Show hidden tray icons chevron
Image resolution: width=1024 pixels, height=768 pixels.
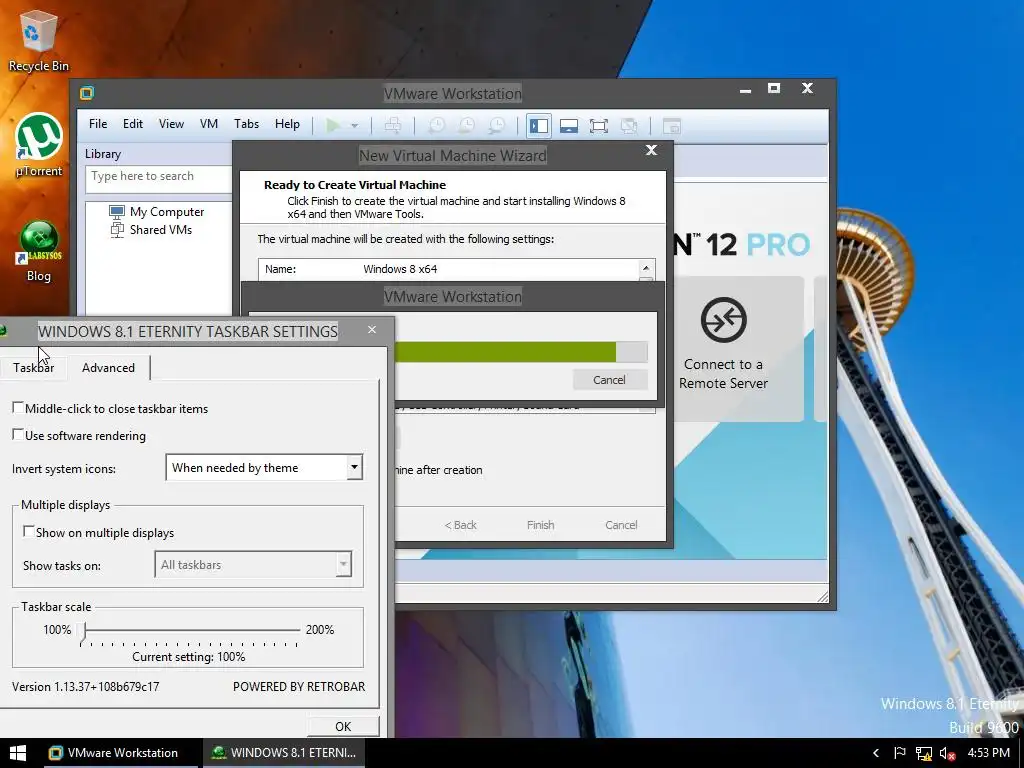click(876, 753)
